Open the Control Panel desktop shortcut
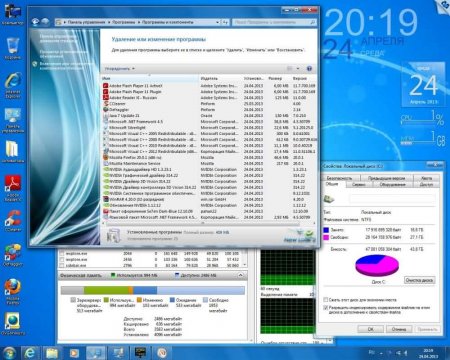 click(x=13, y=120)
